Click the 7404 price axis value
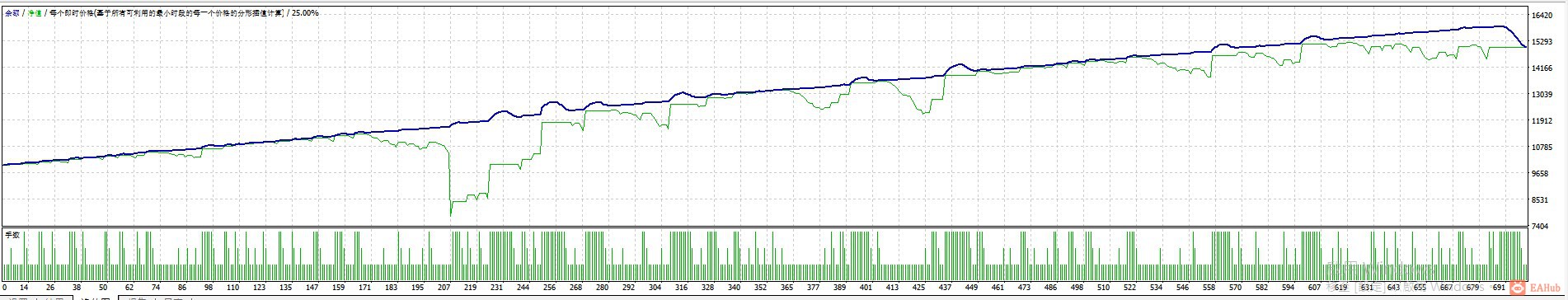Screen dimensions: 1568x300 [1541, 226]
